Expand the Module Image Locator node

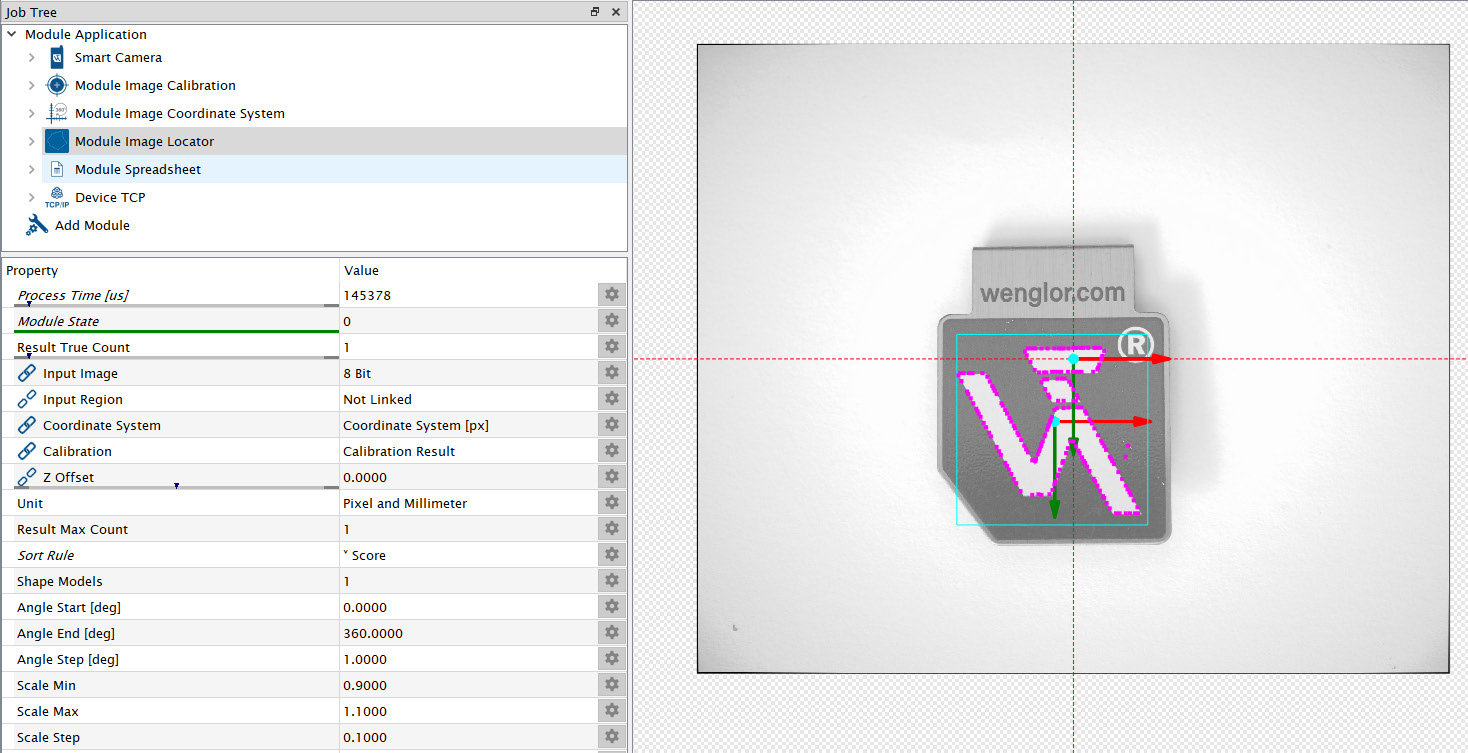pyautogui.click(x=32, y=142)
